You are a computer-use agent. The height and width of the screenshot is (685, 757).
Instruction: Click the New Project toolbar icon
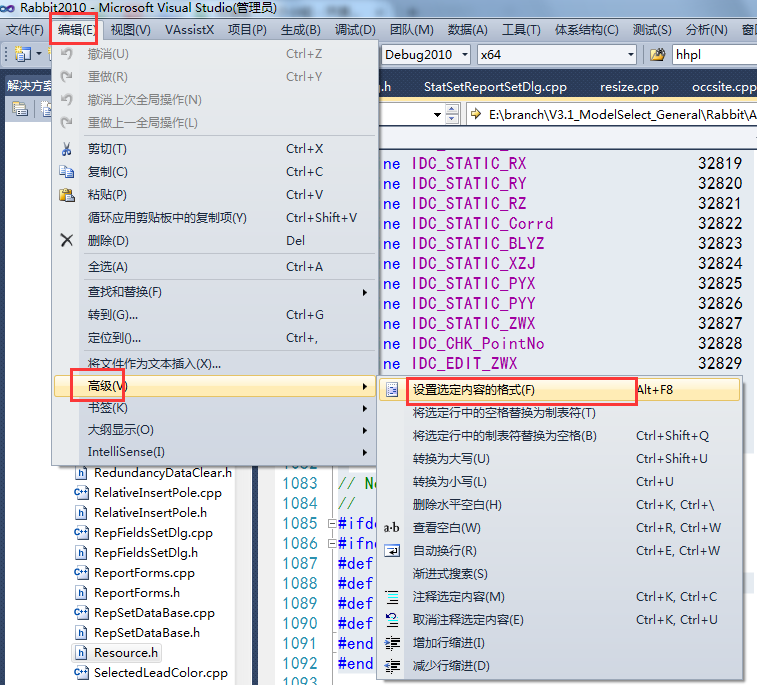(x=23, y=54)
